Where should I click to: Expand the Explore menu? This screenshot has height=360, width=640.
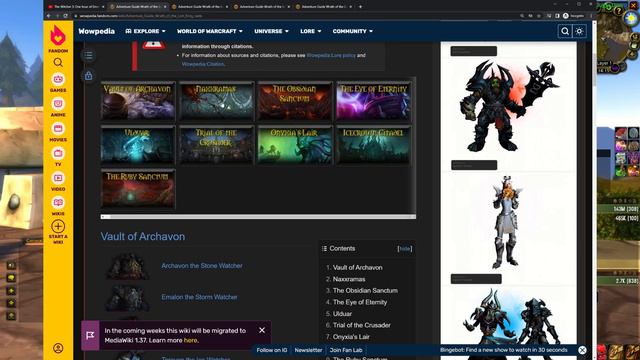(x=145, y=31)
